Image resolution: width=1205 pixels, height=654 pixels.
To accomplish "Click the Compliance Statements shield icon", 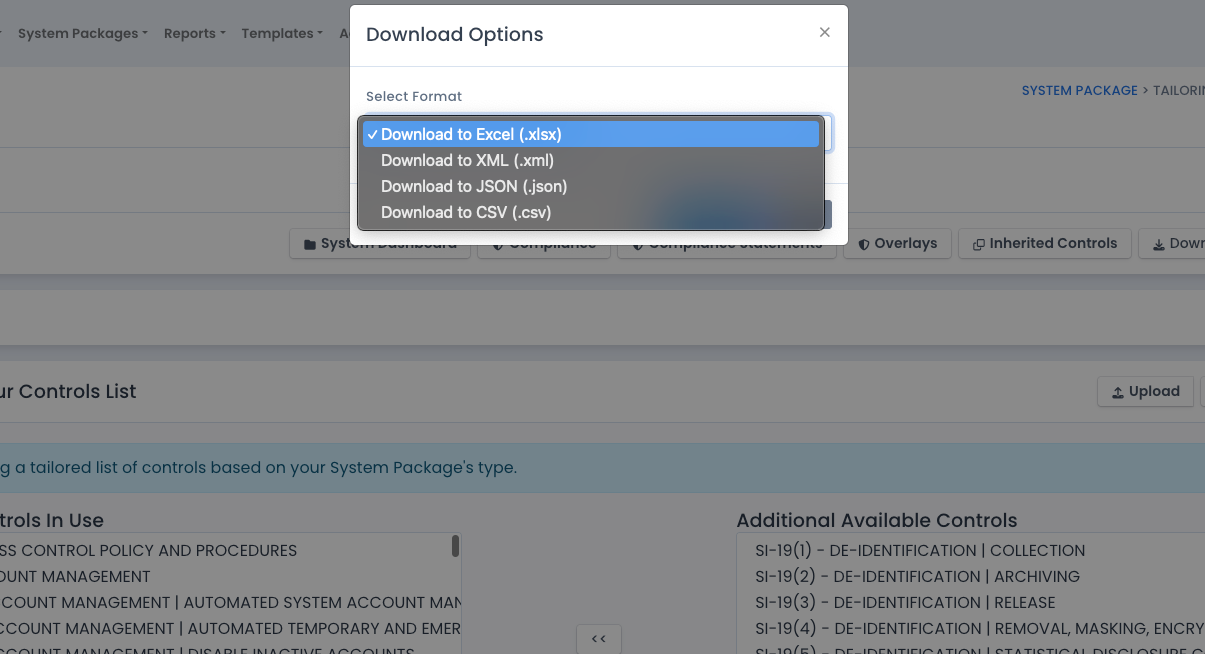I will 638,243.
